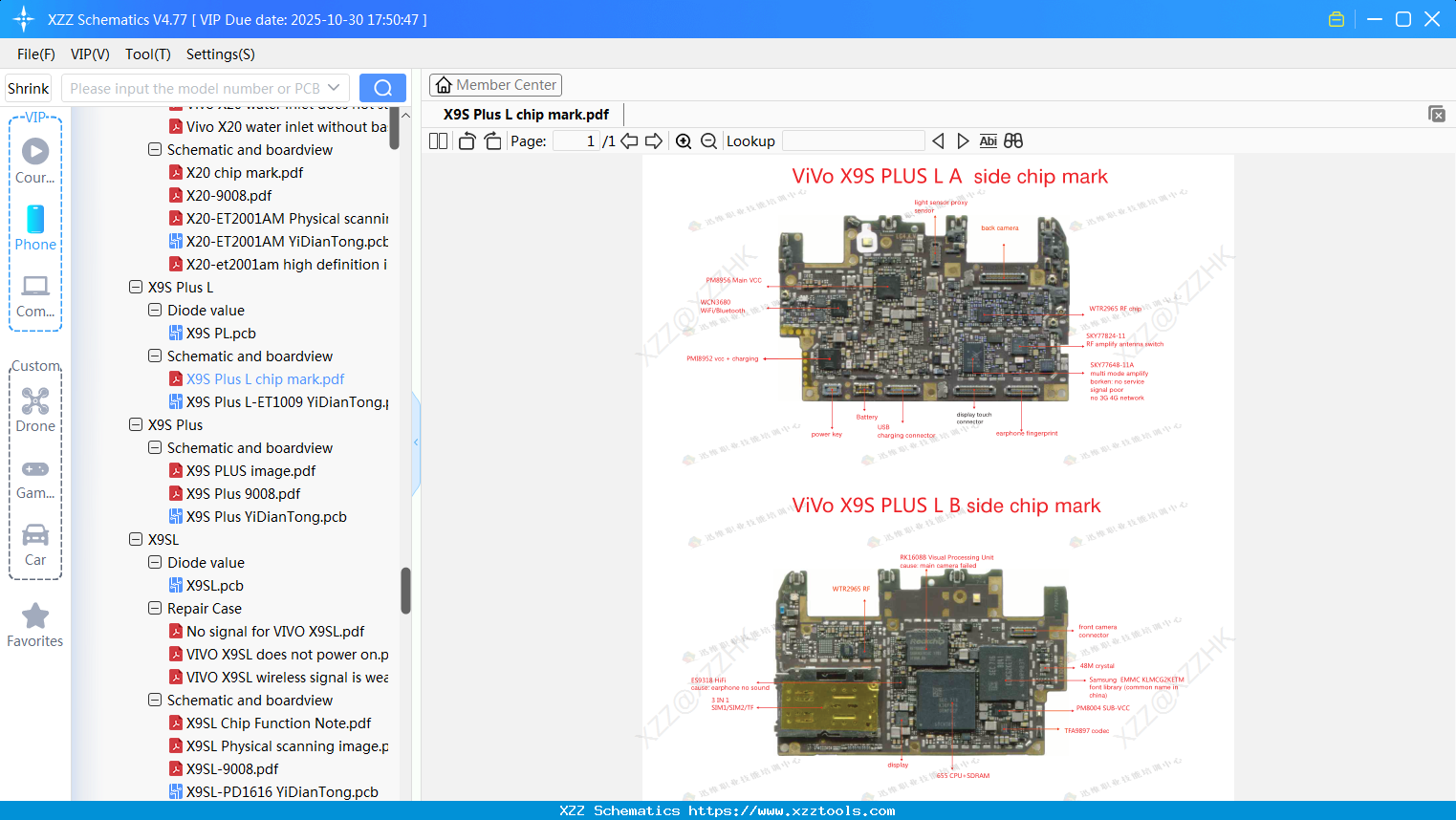Screen dimensions: 1456x820
Task: Find the next lookup match
Action: [963, 141]
